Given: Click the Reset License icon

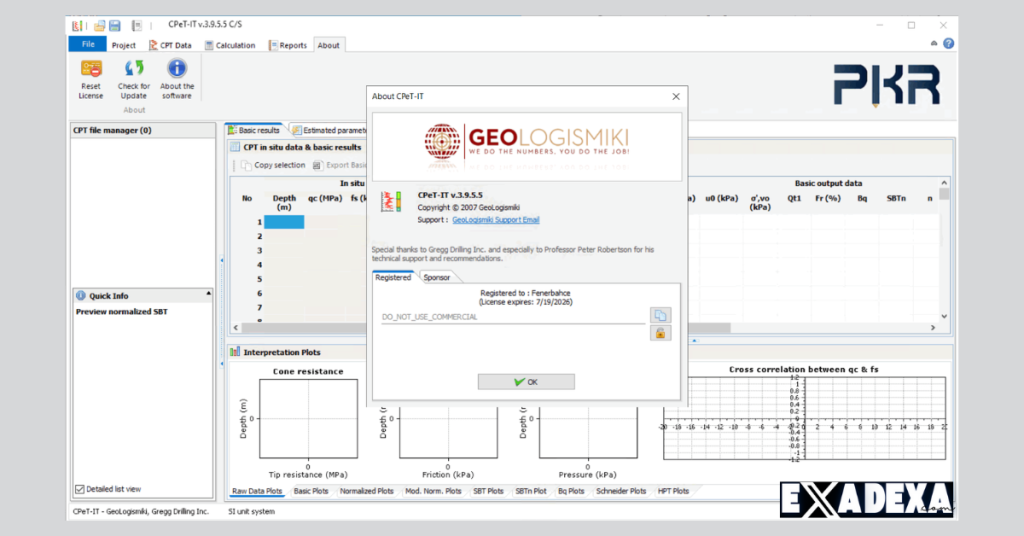Looking at the screenshot, I should (91, 68).
